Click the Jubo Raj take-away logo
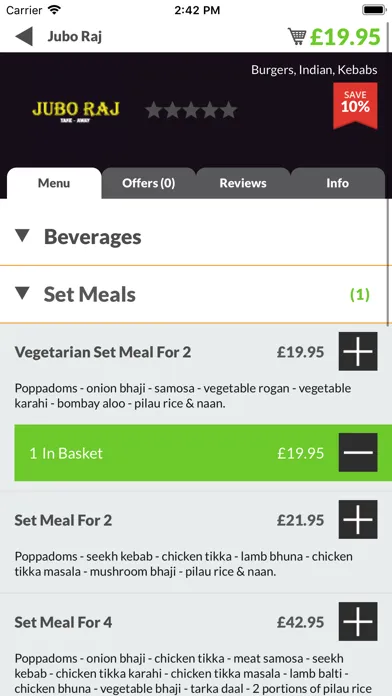Viewport: 392px width, 696px height. [75, 111]
